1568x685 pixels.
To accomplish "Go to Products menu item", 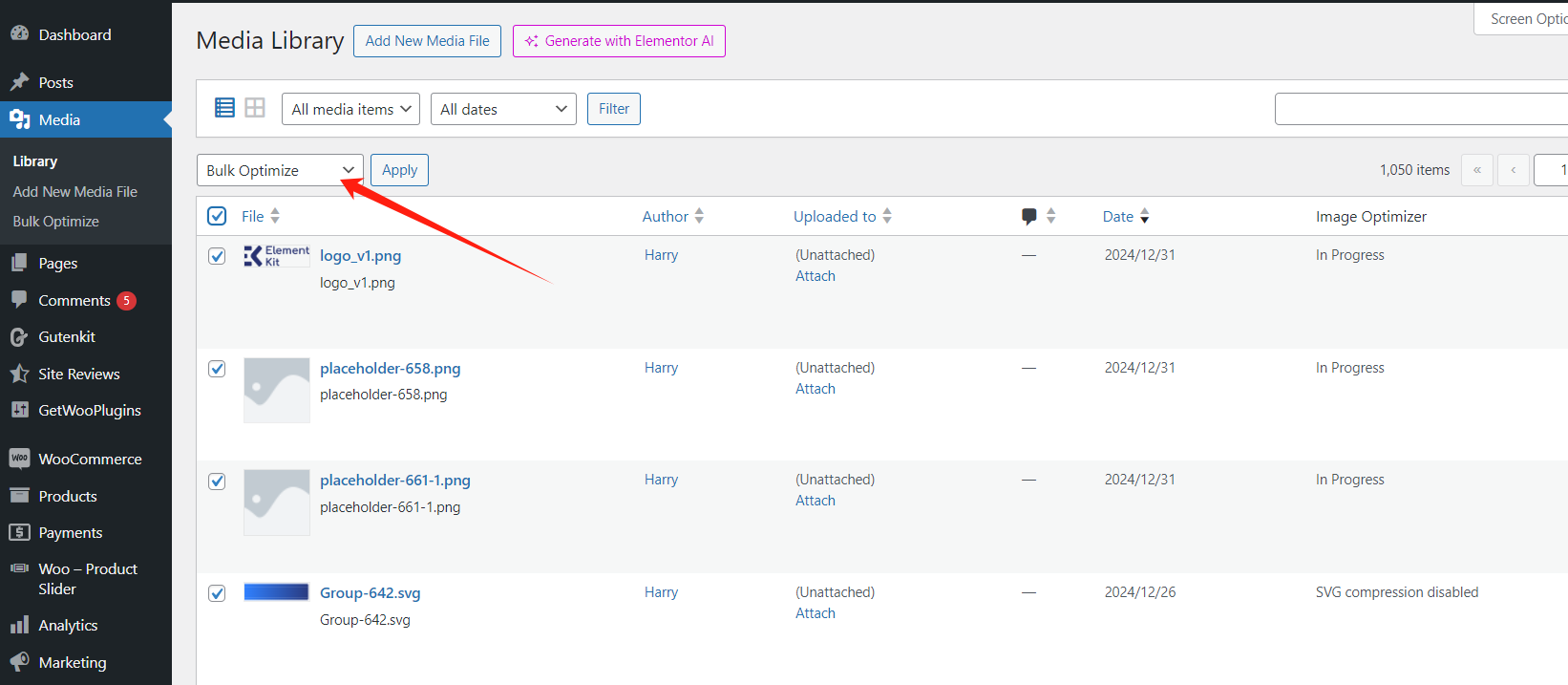I will point(68,496).
